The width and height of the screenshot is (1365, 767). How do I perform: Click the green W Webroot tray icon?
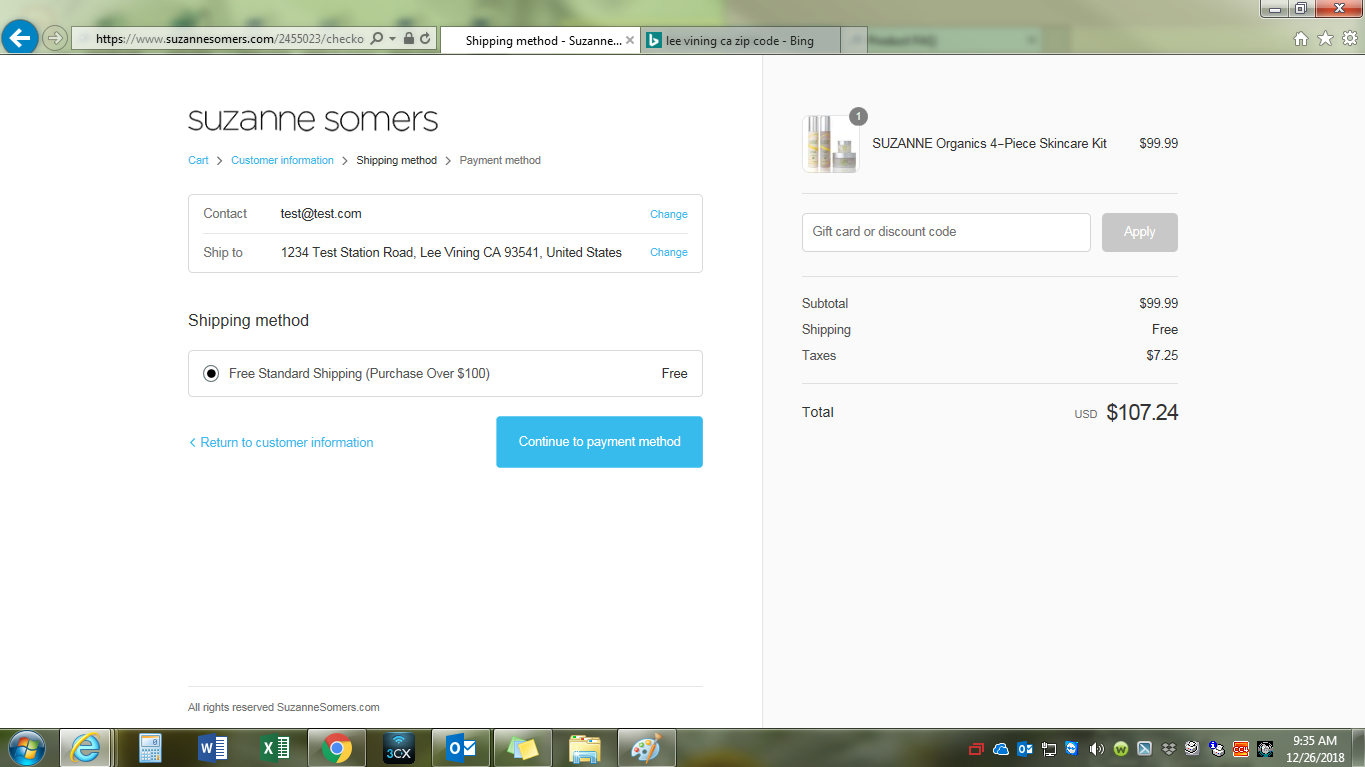click(1120, 748)
